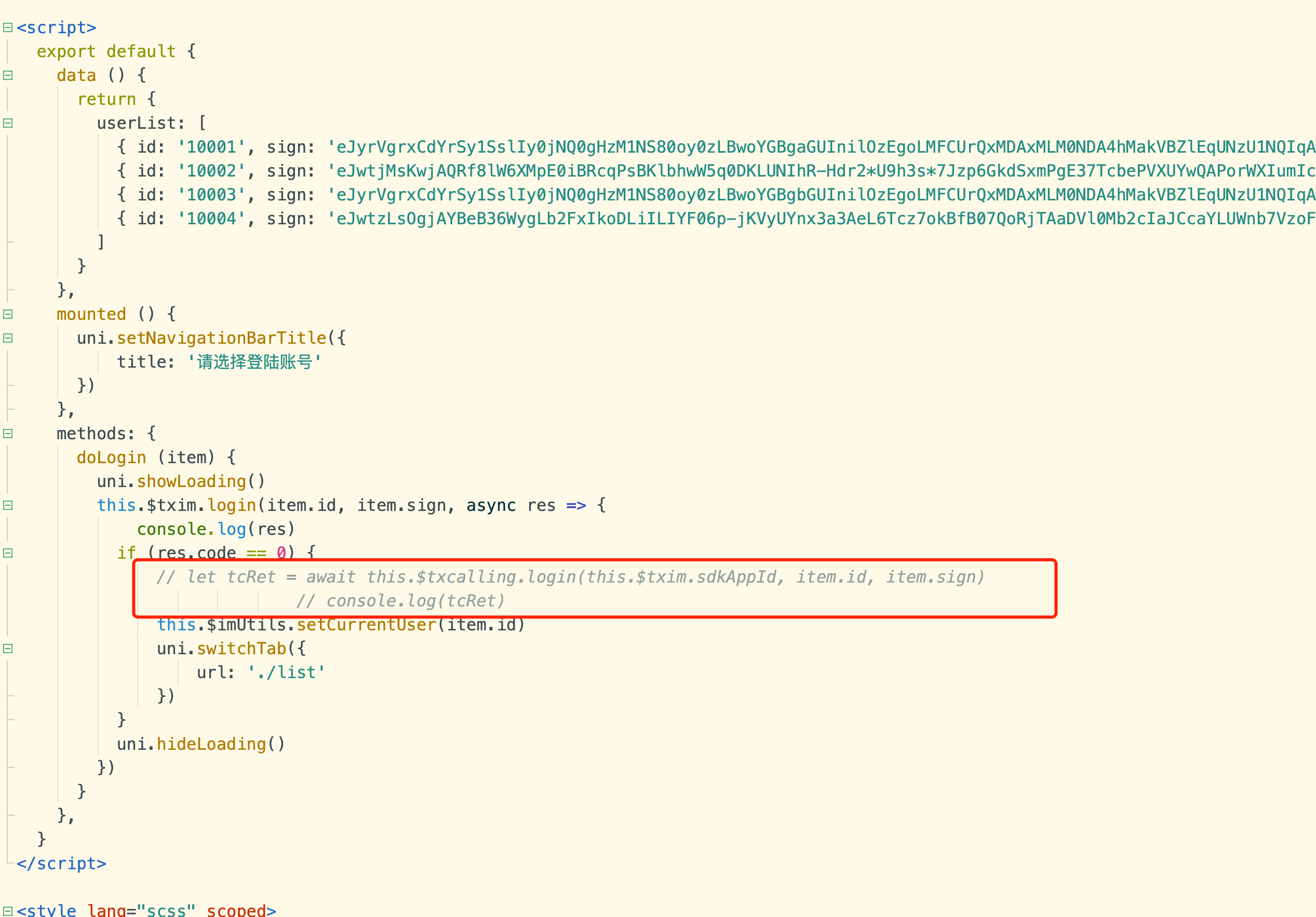Collapse the mounted () hook fold marker
1316x917 pixels.
7,314
